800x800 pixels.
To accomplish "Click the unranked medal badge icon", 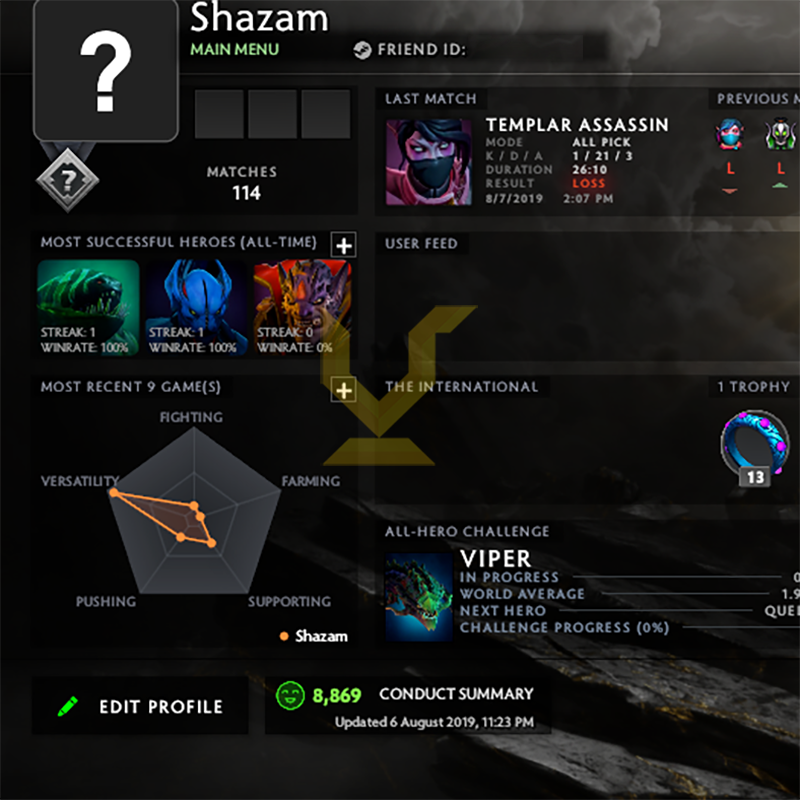I will point(67,180).
